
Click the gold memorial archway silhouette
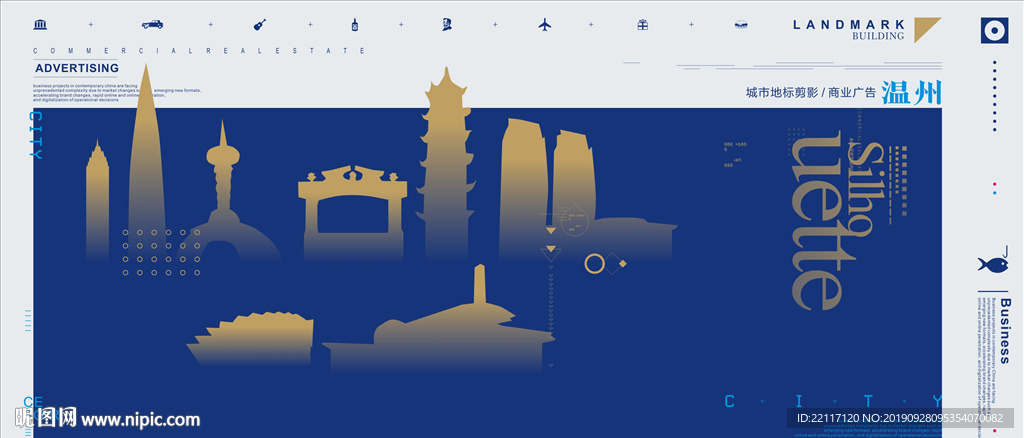pyautogui.click(x=353, y=212)
